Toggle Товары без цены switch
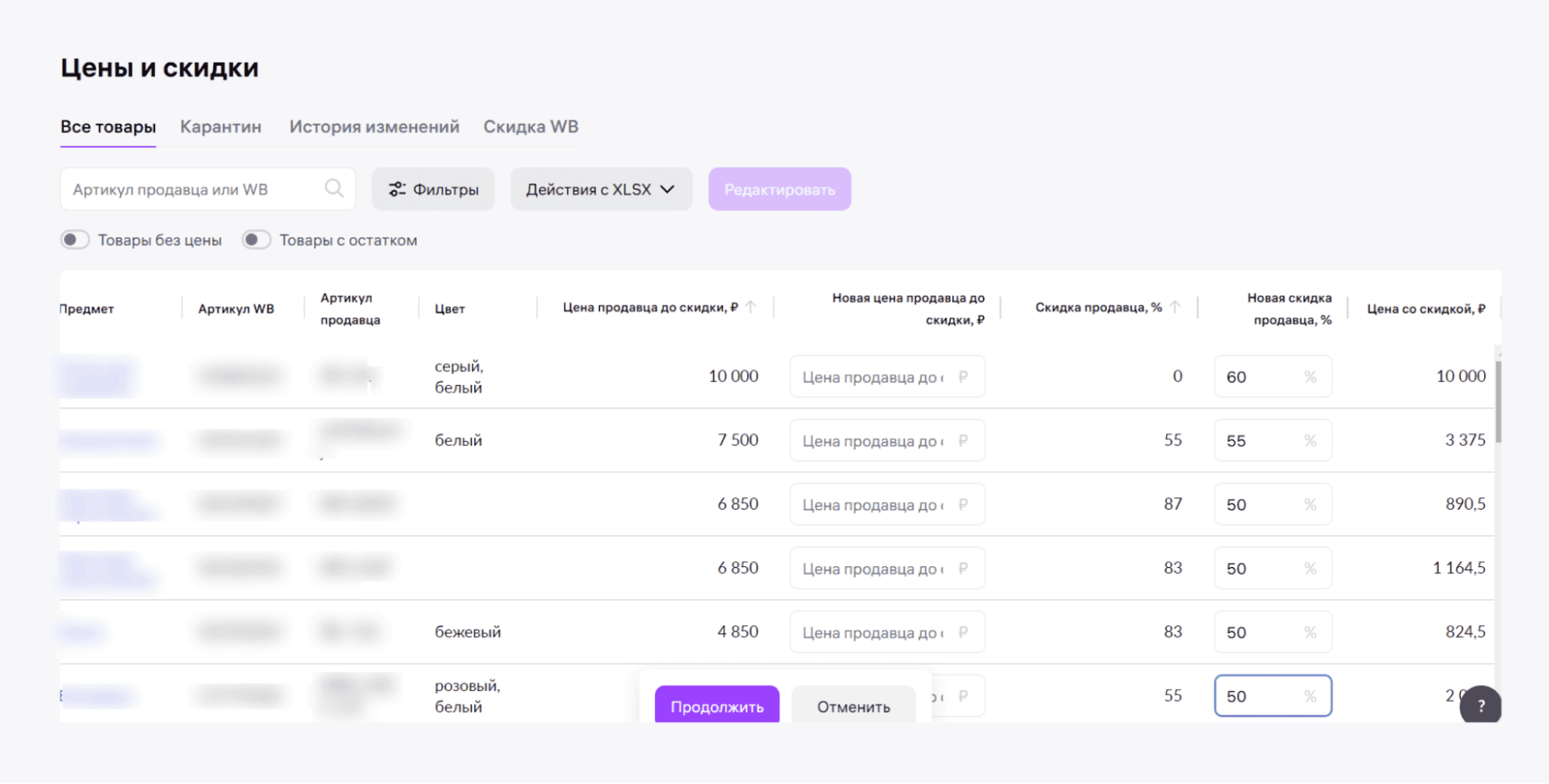This screenshot has height=784, width=1549. click(75, 239)
